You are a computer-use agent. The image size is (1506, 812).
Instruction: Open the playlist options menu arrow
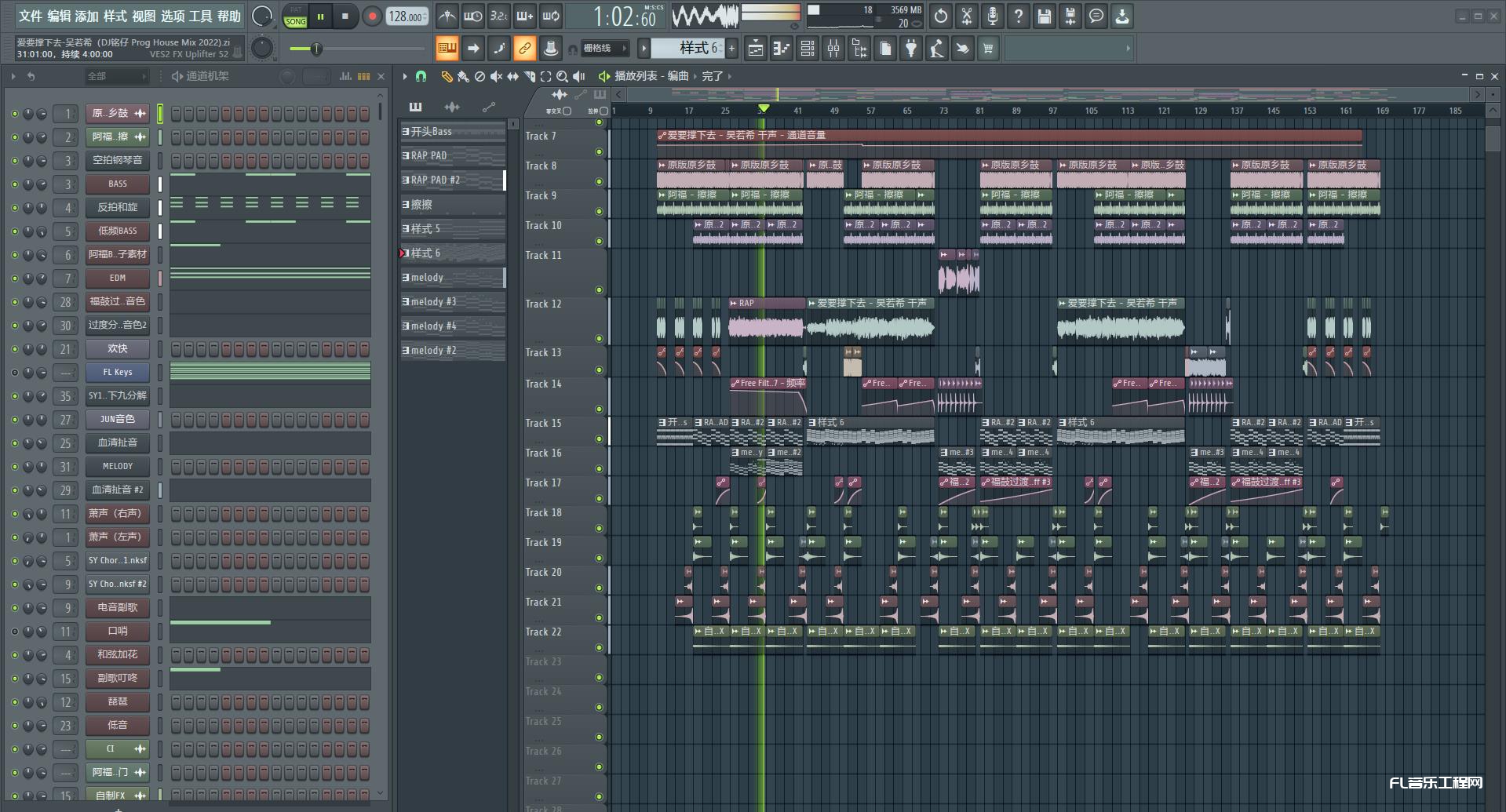point(405,76)
